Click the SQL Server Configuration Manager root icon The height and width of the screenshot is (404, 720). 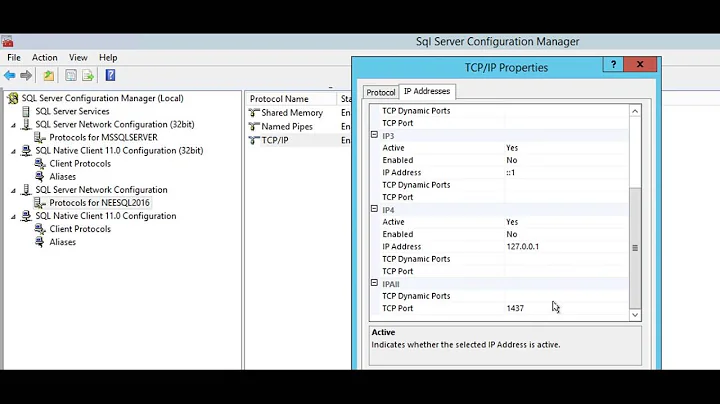point(13,98)
